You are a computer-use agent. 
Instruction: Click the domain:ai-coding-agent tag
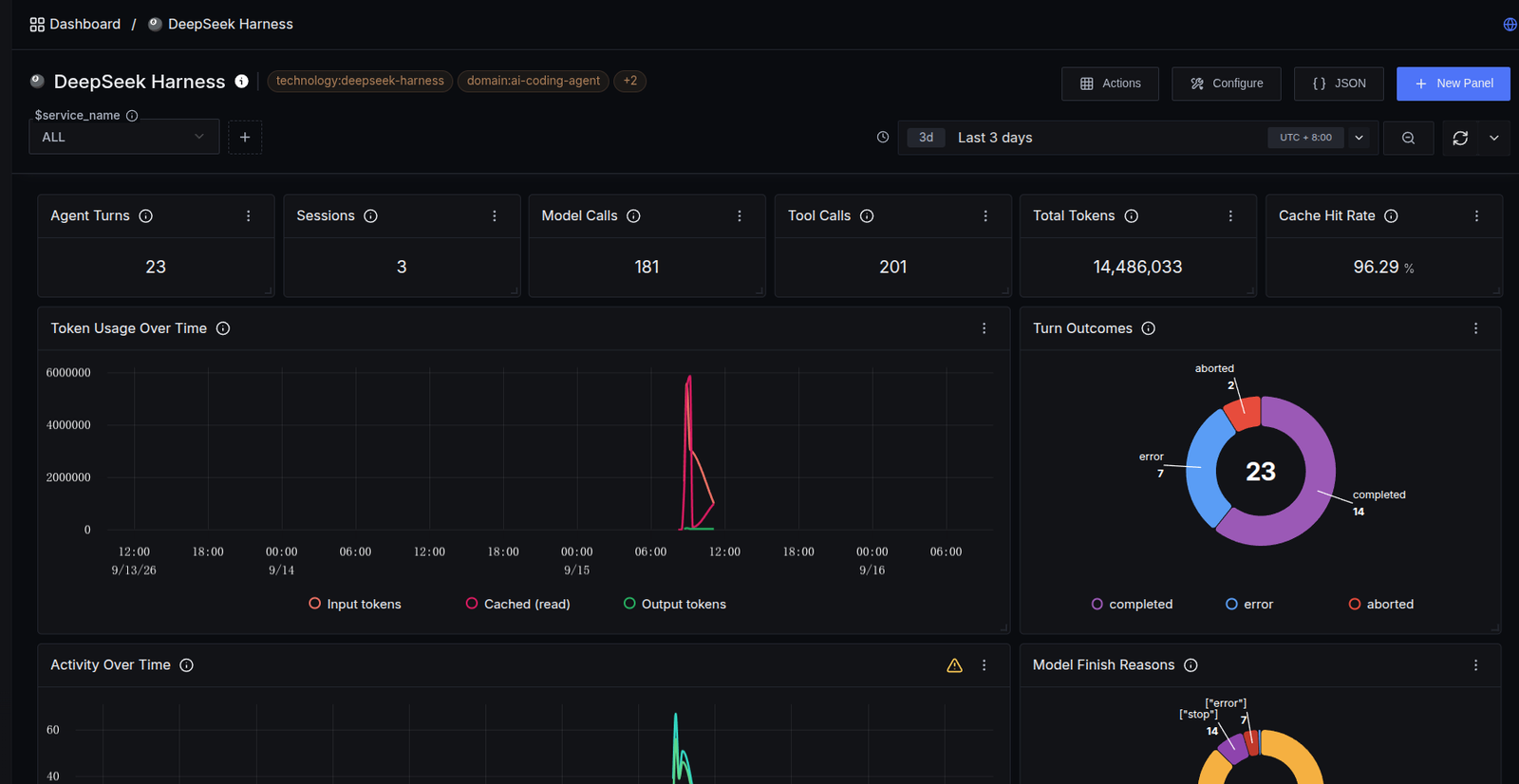click(534, 81)
